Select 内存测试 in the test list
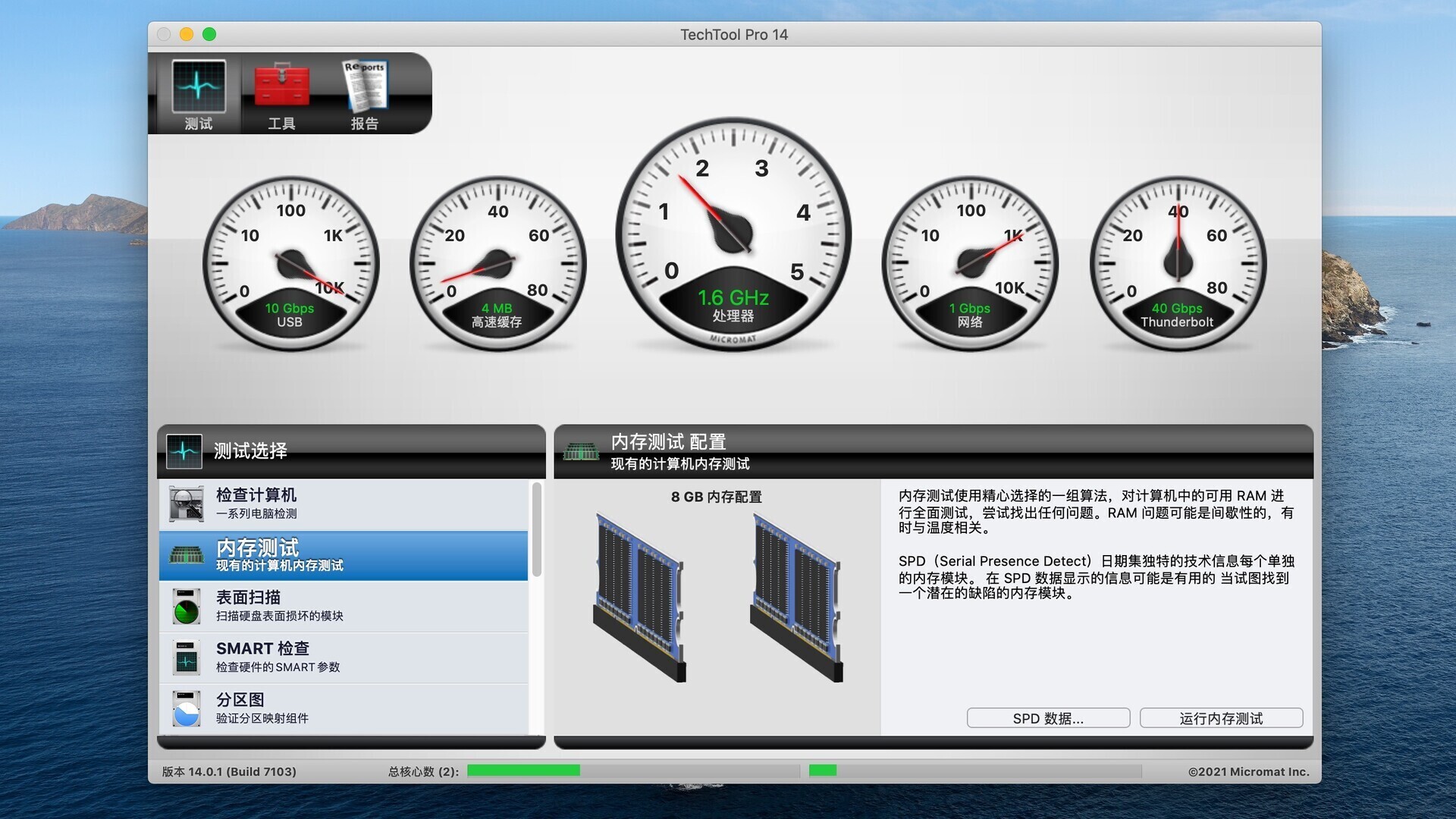 click(344, 555)
